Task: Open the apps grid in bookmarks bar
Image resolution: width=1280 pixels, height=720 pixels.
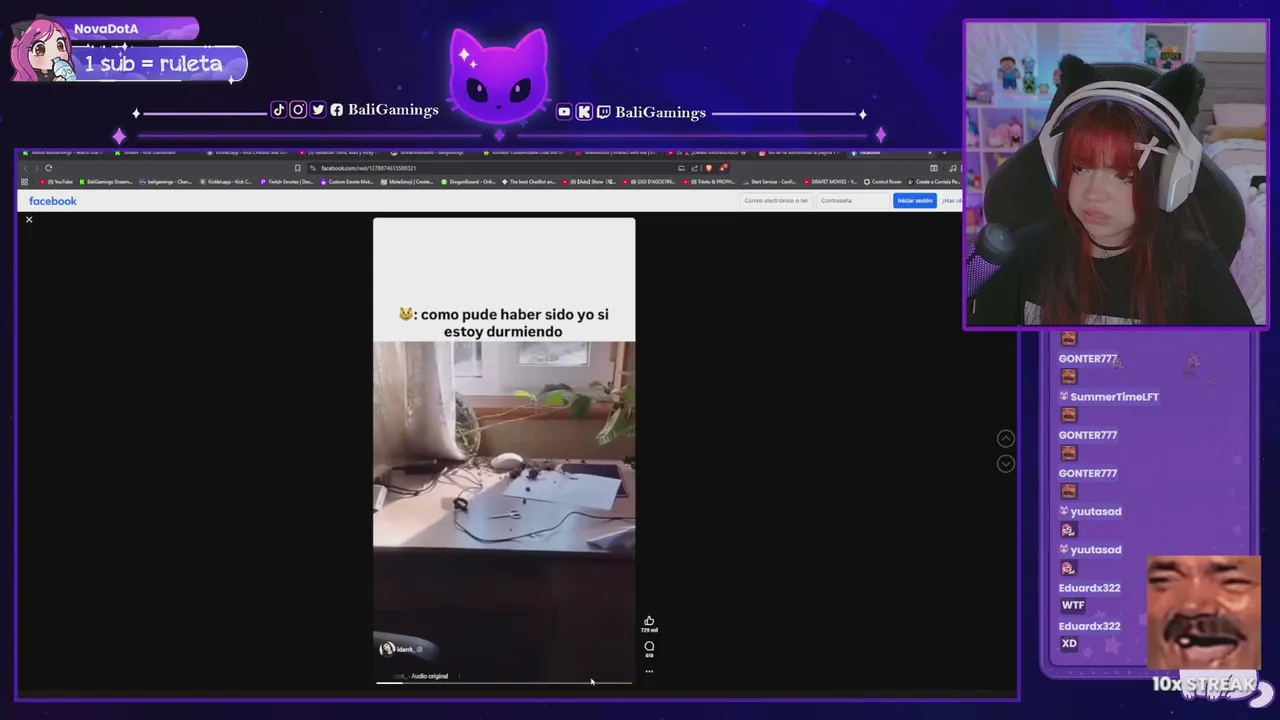Action: pyautogui.click(x=25, y=182)
